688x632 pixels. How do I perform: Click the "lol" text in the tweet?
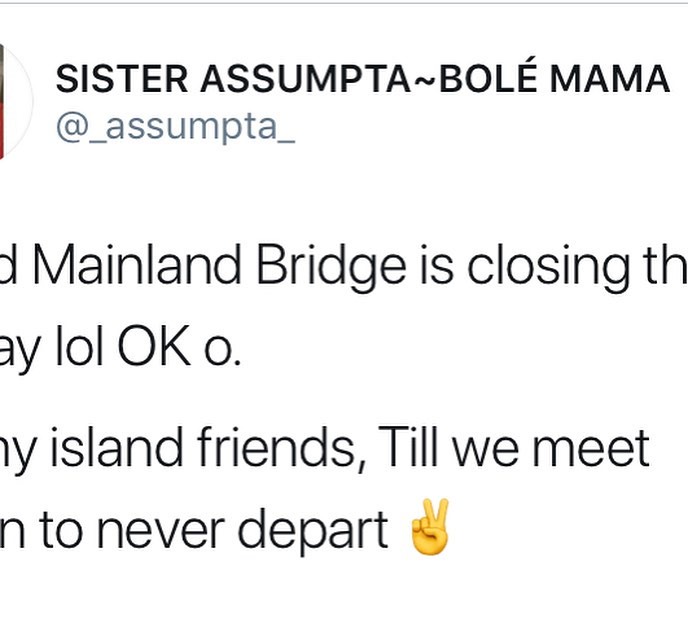79,345
